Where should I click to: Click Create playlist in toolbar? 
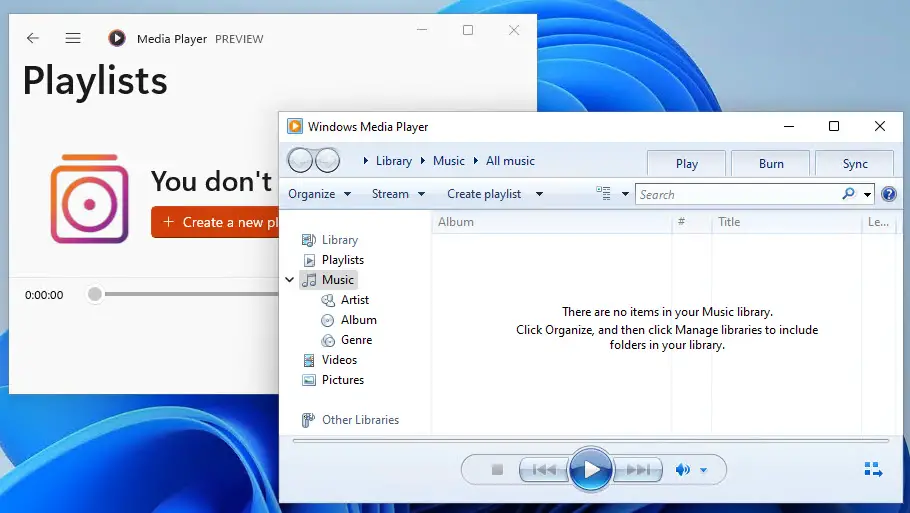(x=484, y=194)
